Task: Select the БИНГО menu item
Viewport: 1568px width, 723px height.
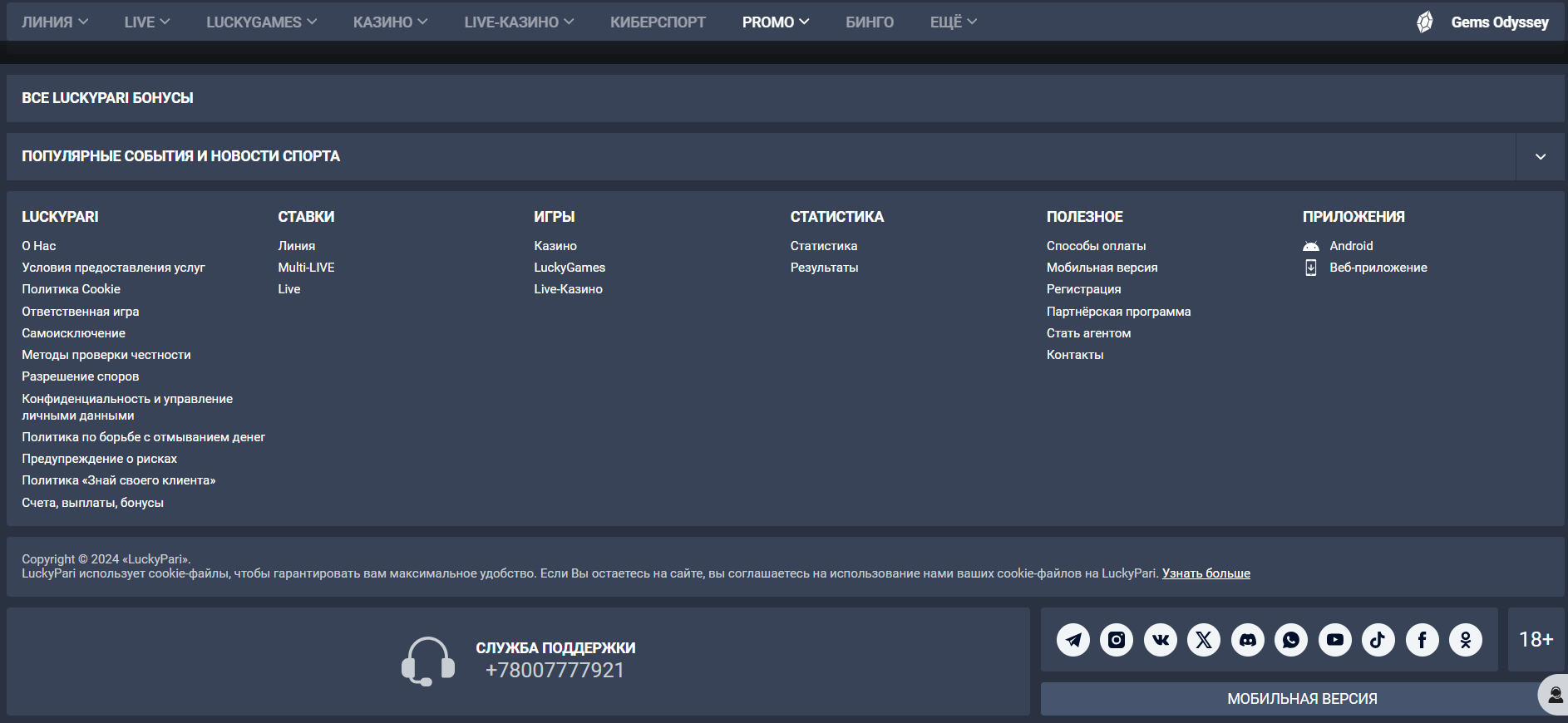Action: point(869,22)
